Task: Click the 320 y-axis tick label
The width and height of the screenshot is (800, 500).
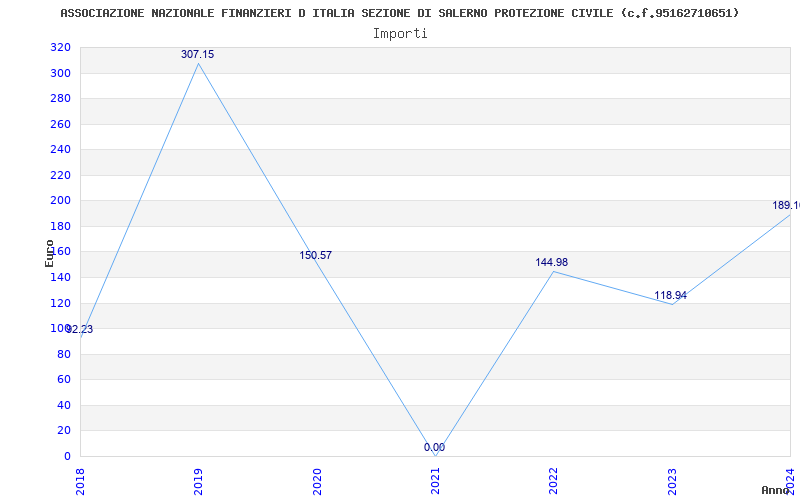Action: point(60,47)
